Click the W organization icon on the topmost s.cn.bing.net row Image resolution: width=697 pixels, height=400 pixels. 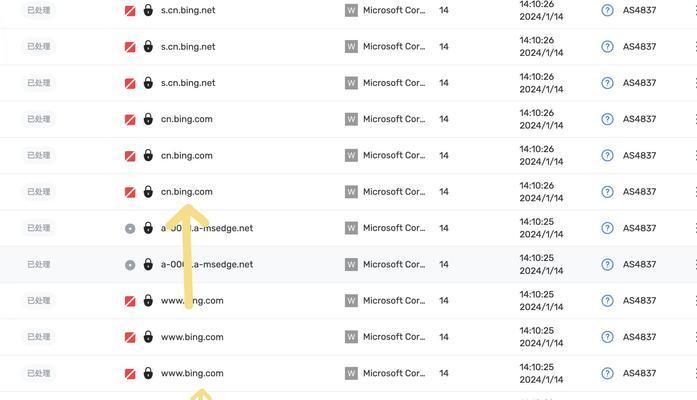[x=351, y=10]
